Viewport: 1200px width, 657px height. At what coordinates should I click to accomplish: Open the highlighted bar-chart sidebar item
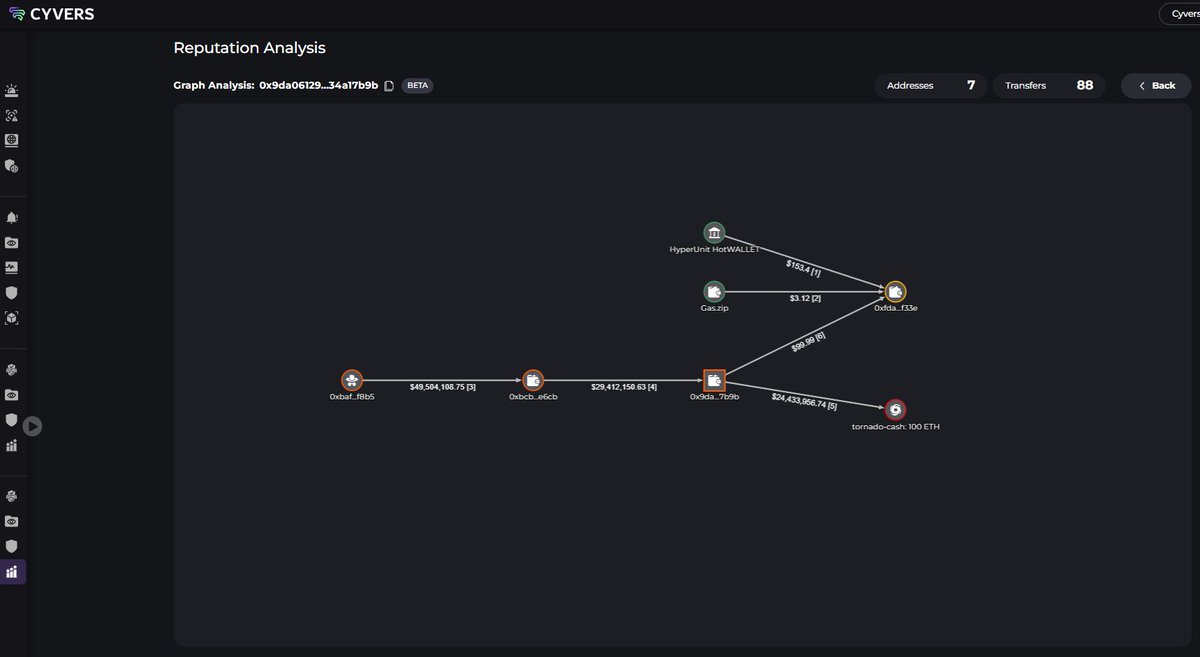[x=12, y=572]
